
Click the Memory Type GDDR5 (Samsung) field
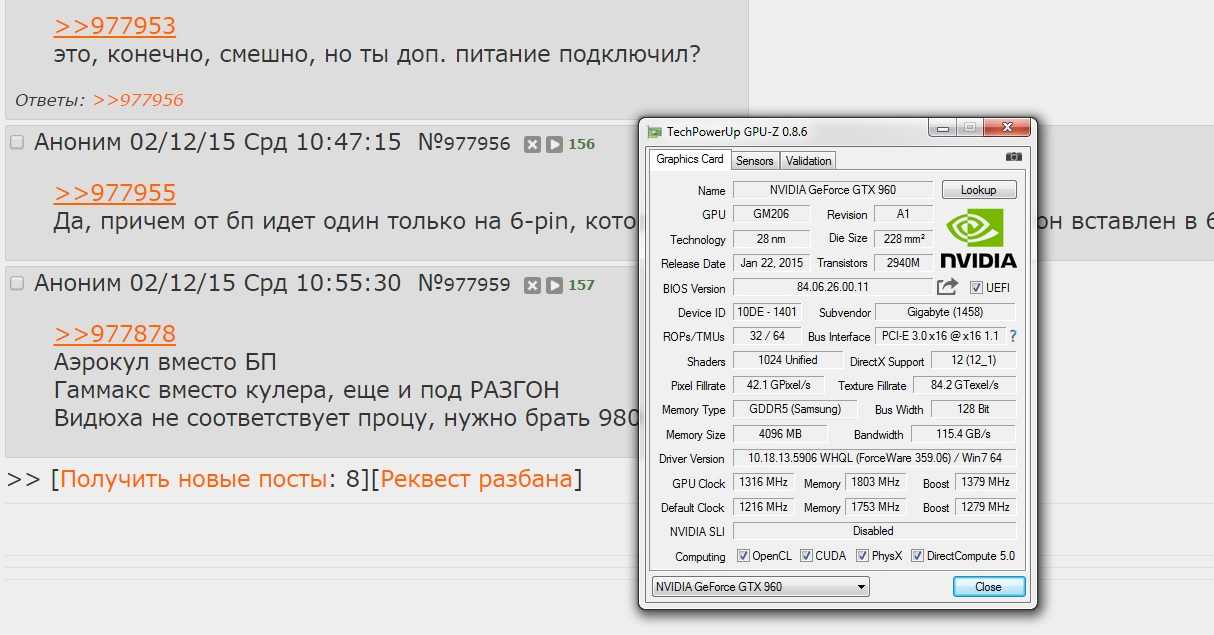point(795,409)
